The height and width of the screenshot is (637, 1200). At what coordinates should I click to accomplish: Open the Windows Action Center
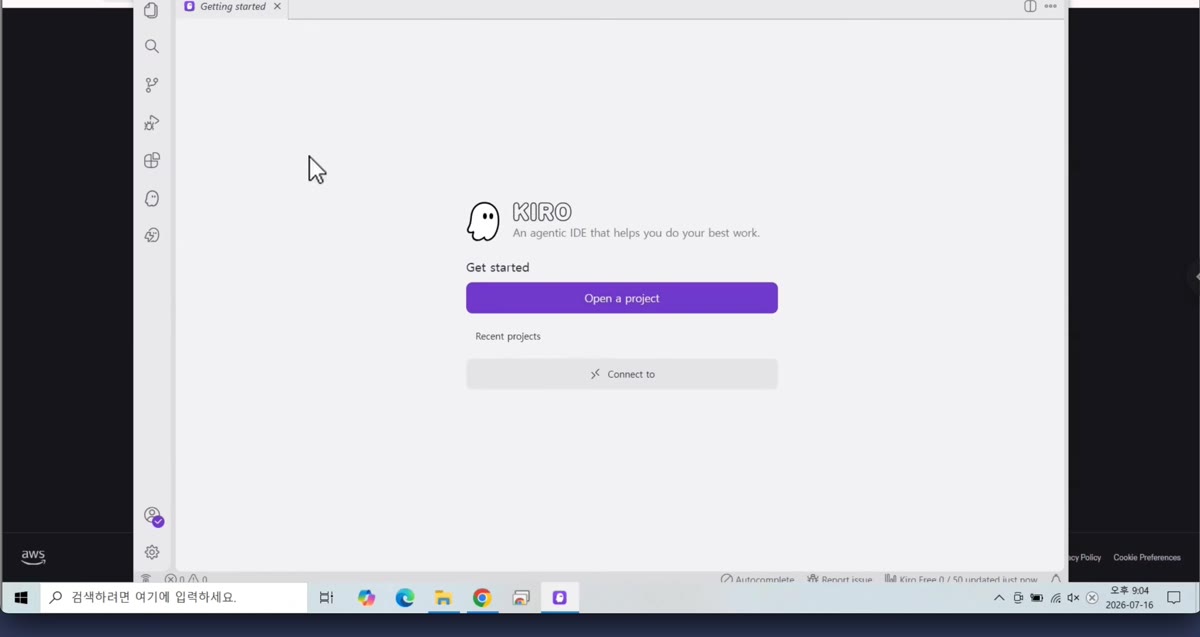[x=1174, y=598]
